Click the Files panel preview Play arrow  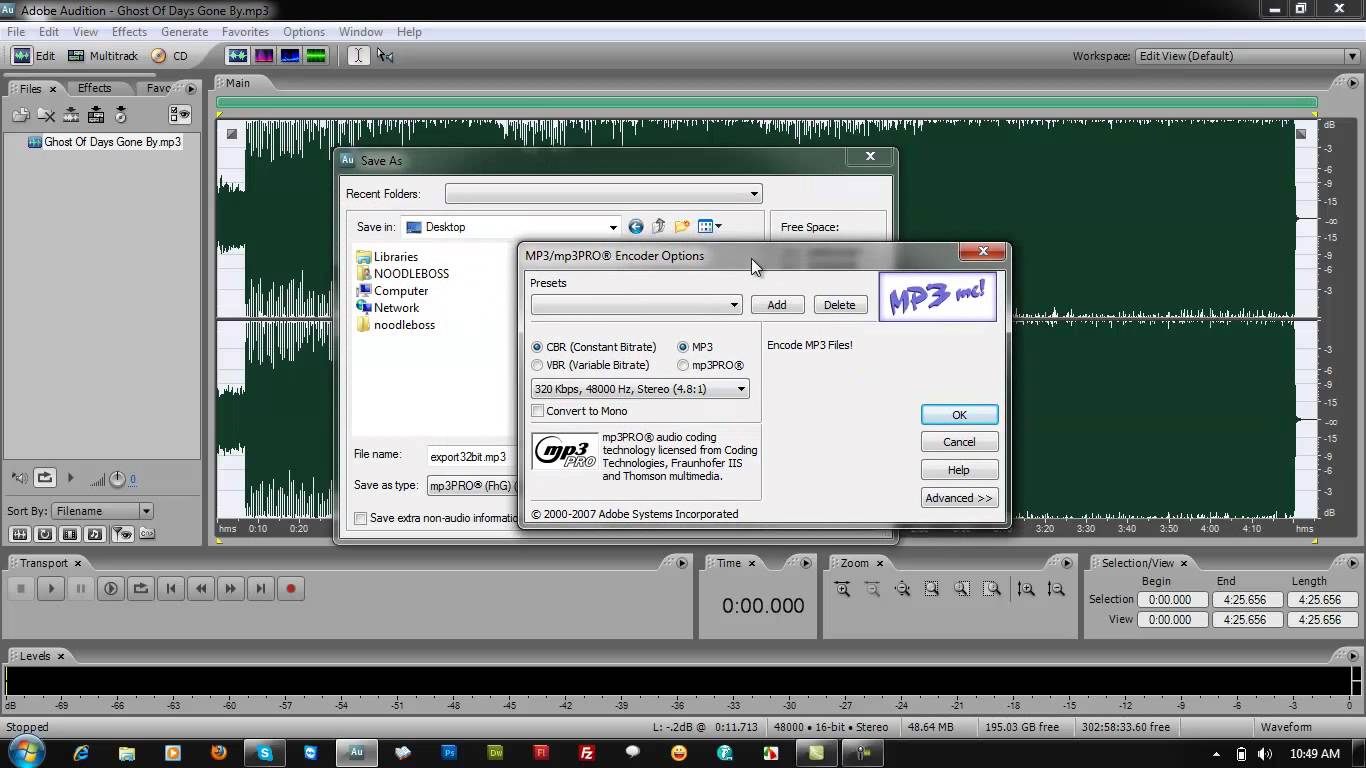[x=70, y=478]
